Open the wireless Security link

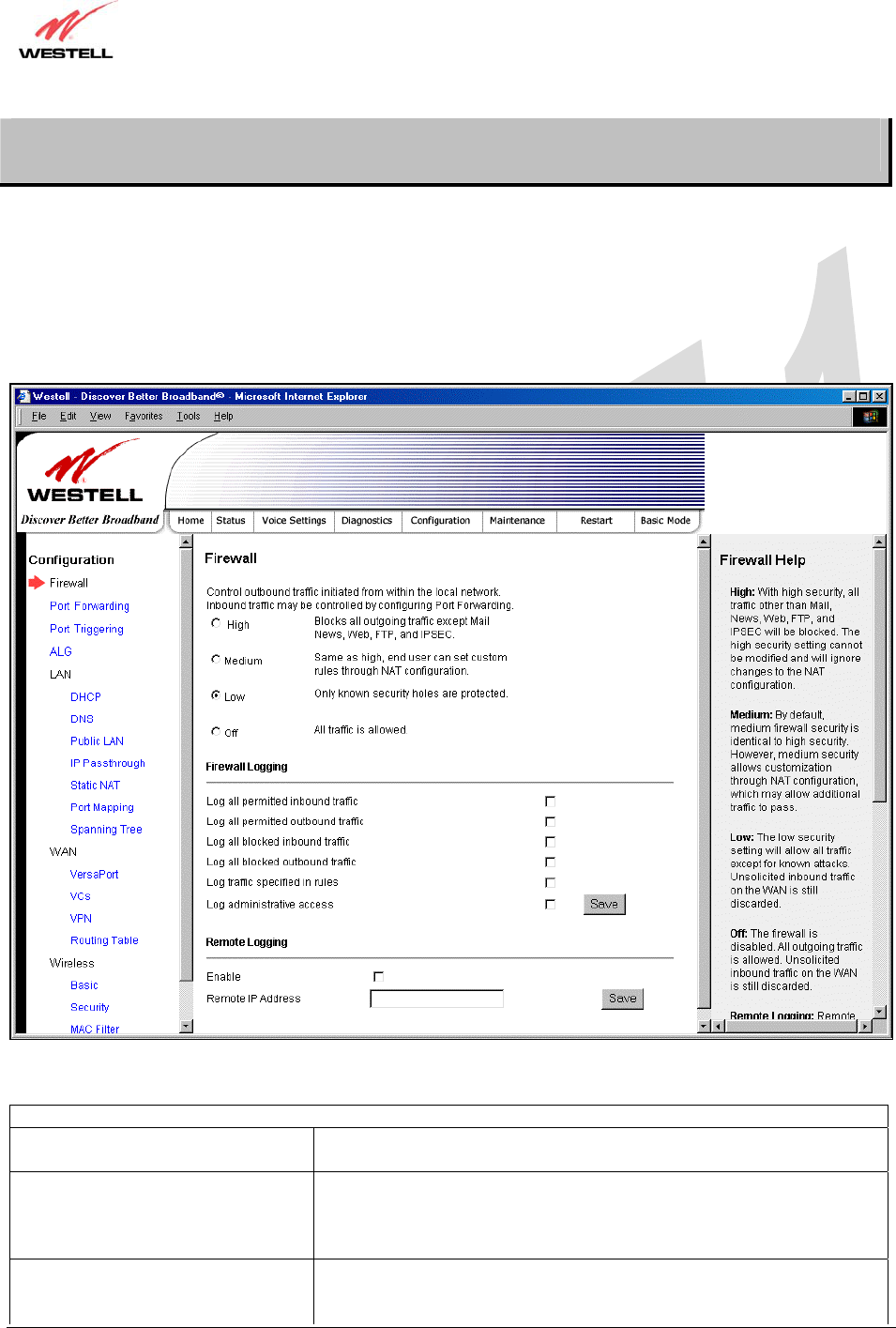point(89,1007)
